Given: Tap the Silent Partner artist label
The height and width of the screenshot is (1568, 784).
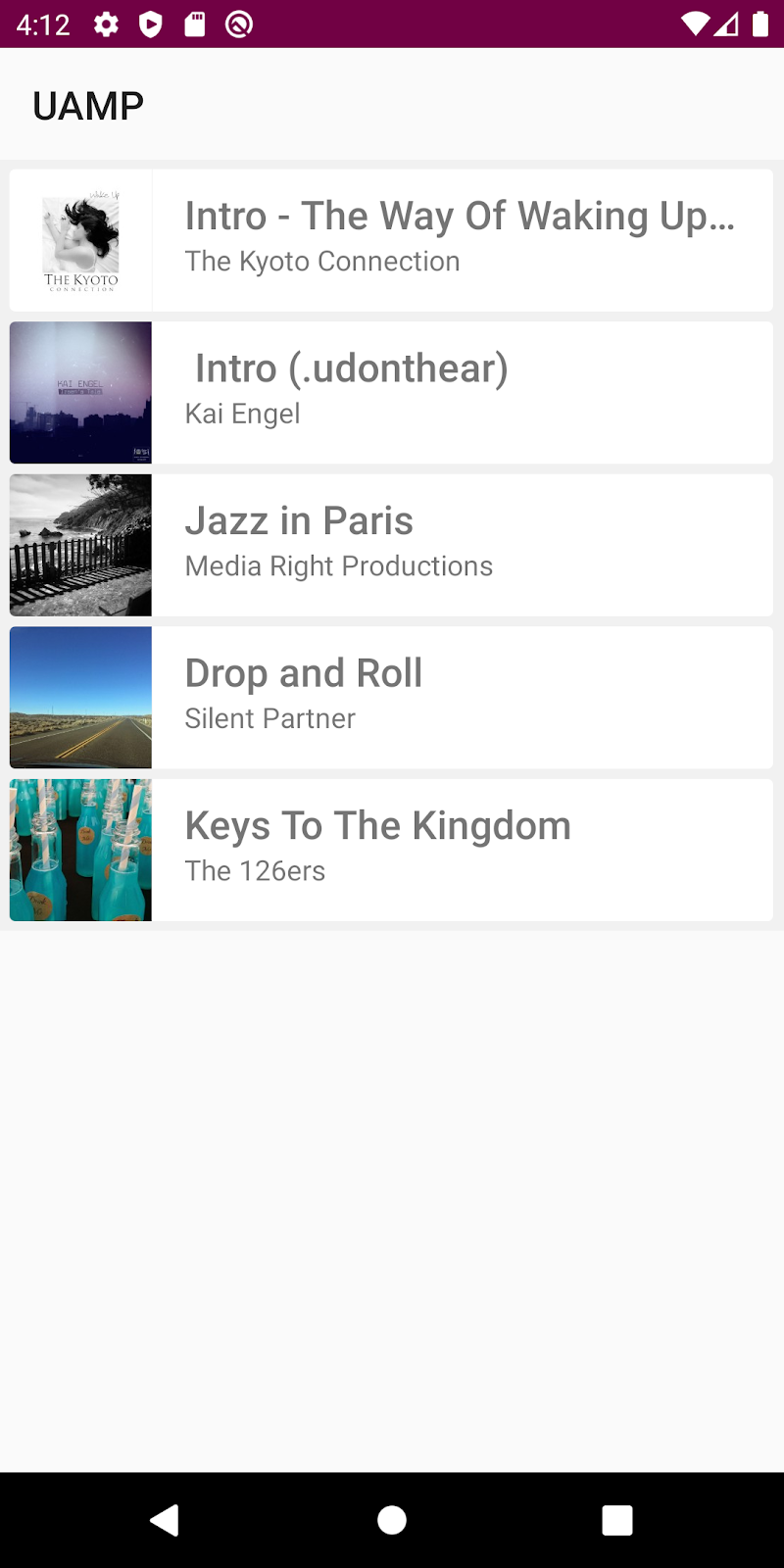Looking at the screenshot, I should tap(269, 718).
